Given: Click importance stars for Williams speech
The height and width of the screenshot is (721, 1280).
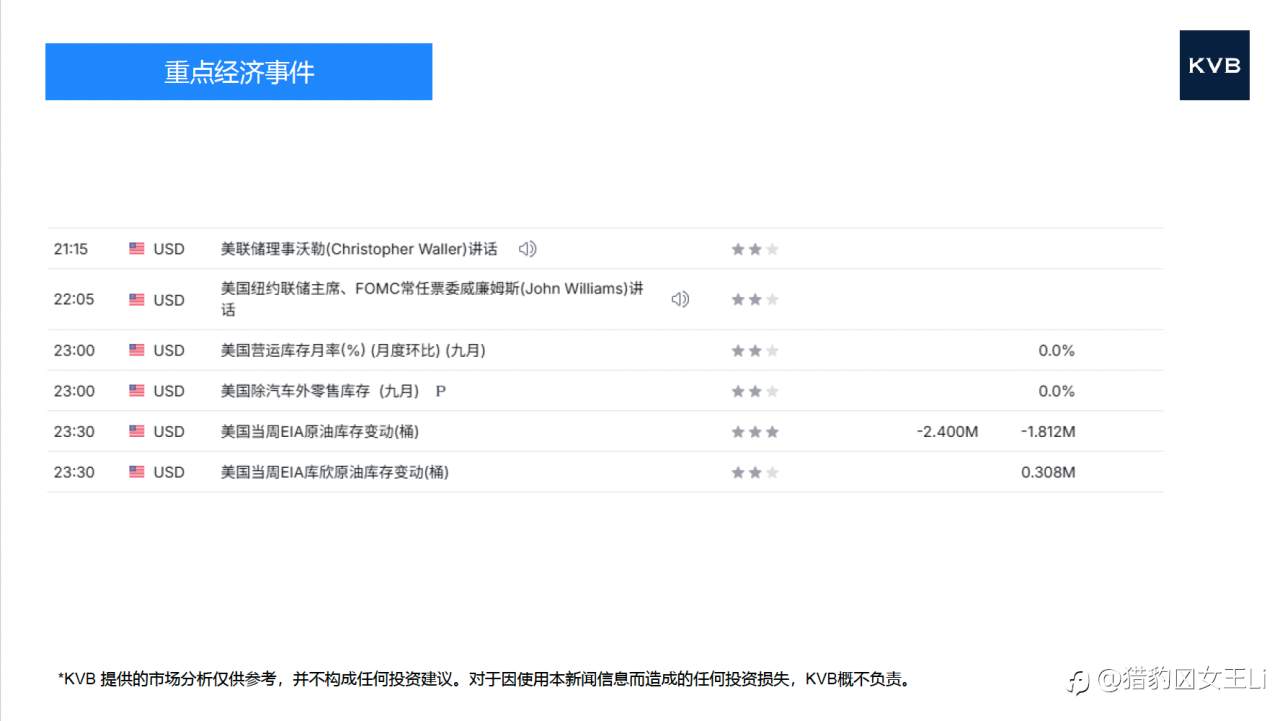Looking at the screenshot, I should point(755,299).
